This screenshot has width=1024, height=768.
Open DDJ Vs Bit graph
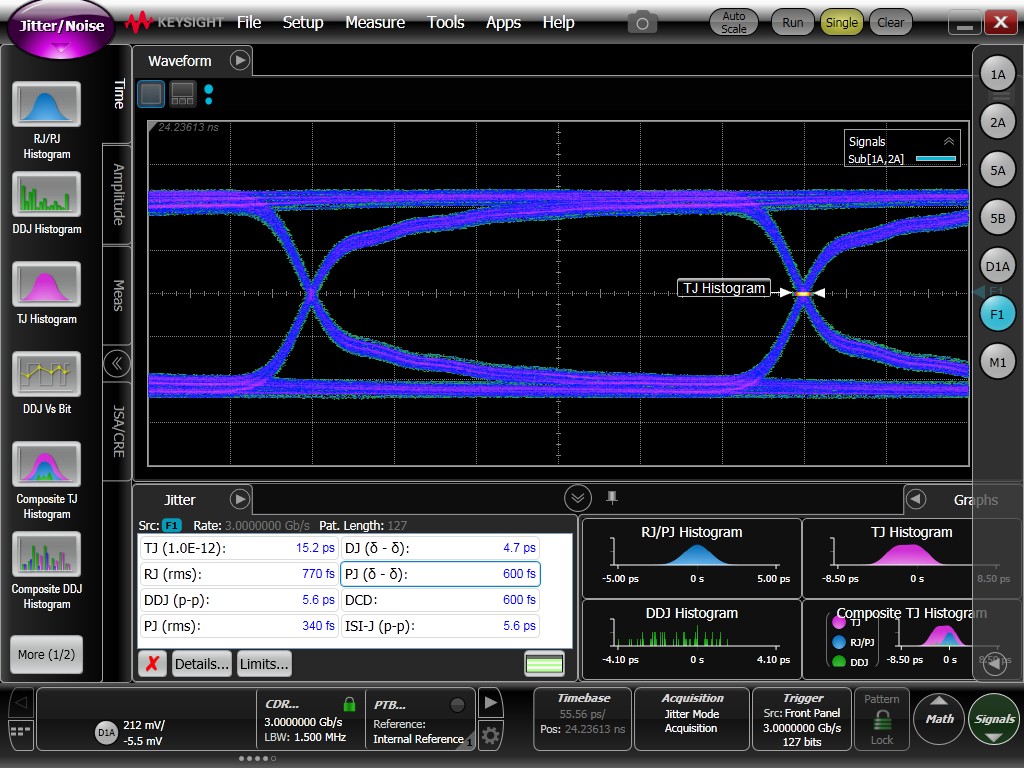46,375
